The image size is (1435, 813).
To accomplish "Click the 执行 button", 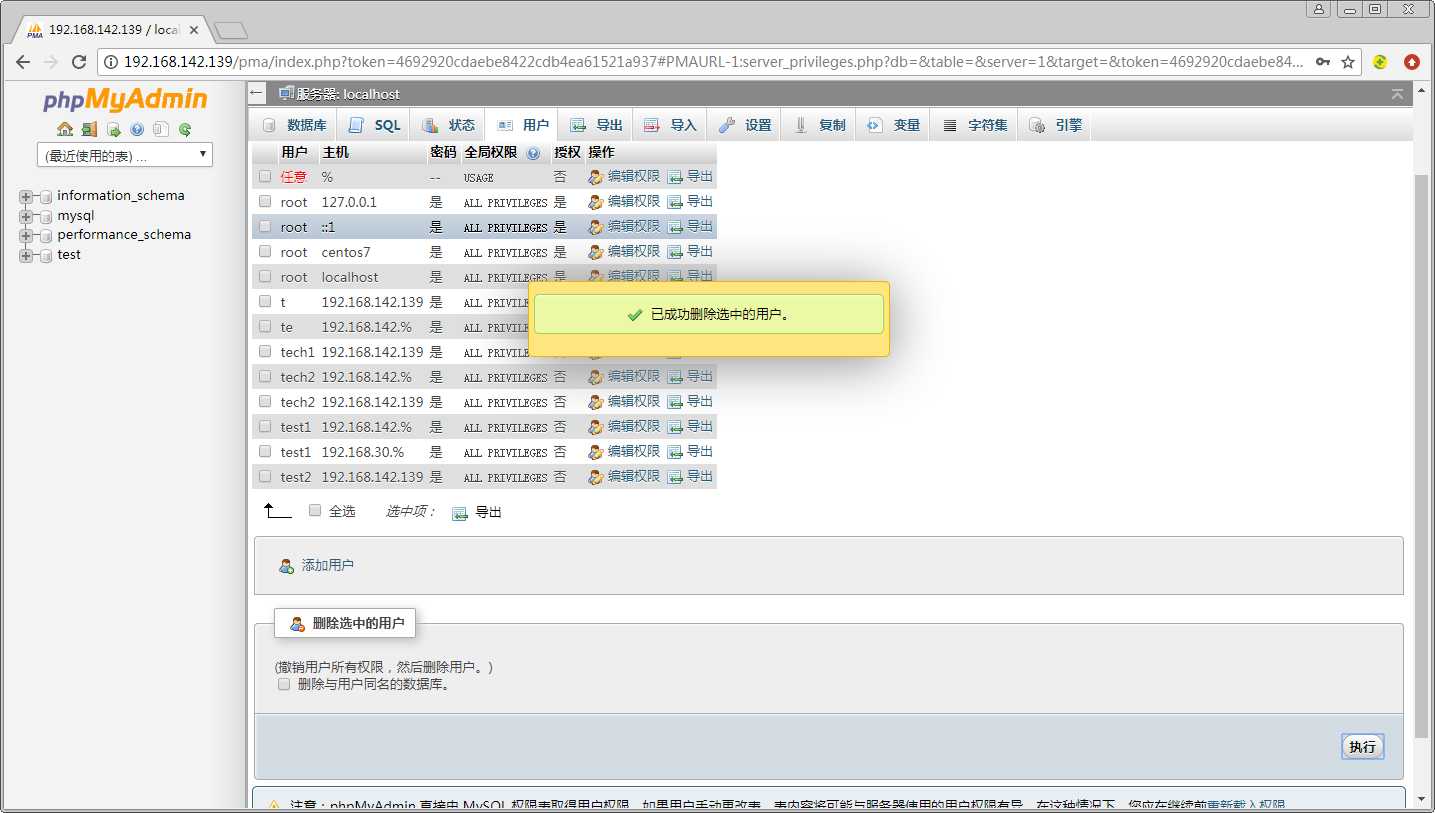I will click(1362, 747).
